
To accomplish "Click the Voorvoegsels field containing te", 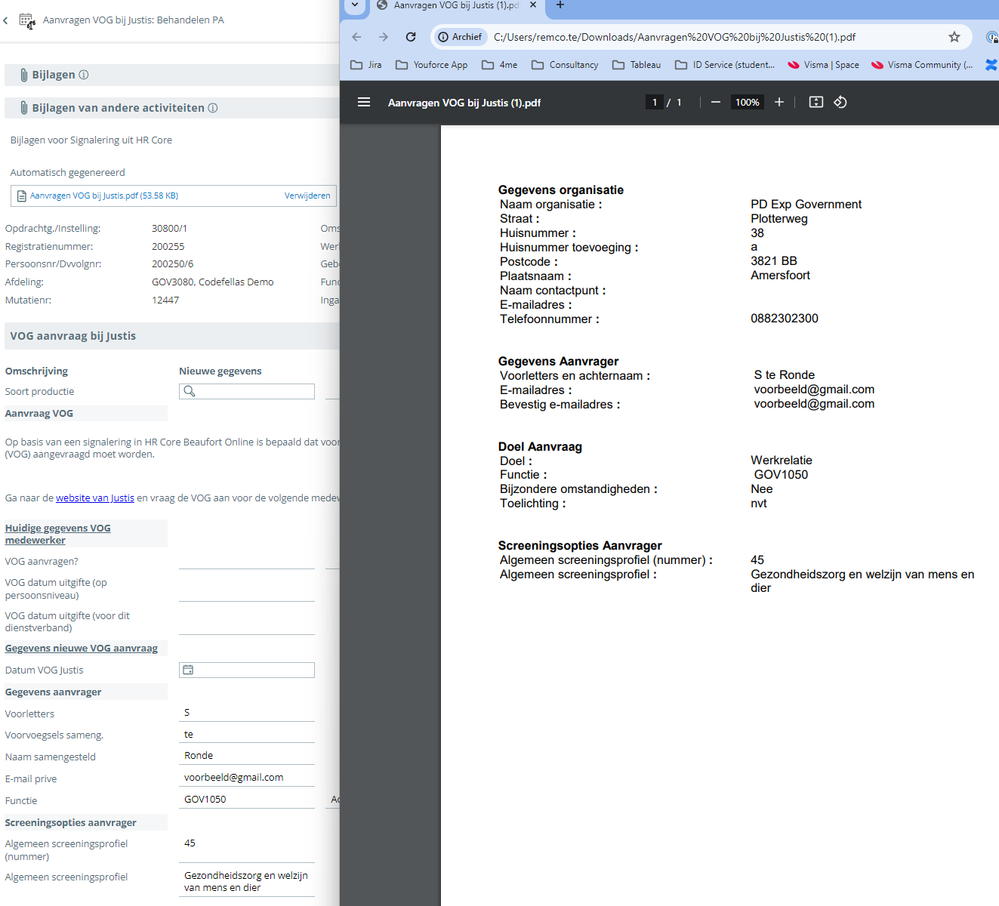I will 247,735.
